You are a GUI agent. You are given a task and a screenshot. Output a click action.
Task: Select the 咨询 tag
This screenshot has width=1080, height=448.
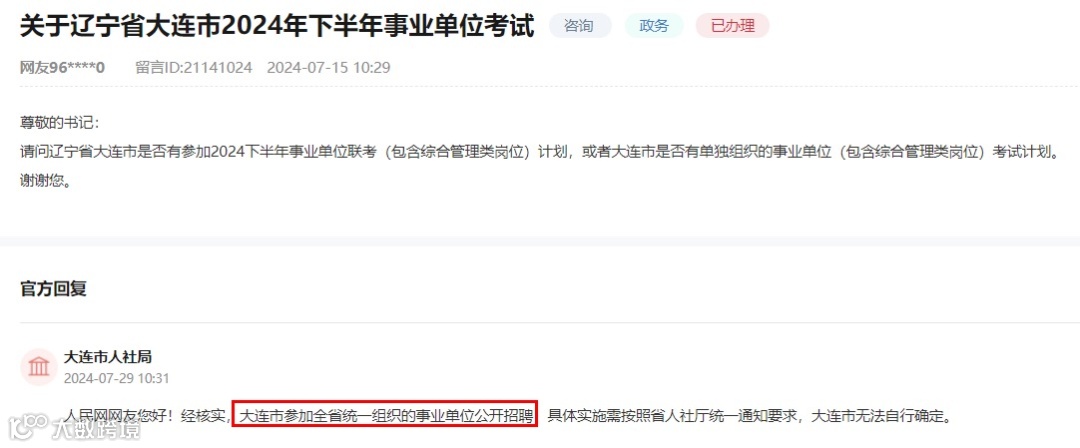pyautogui.click(x=579, y=26)
